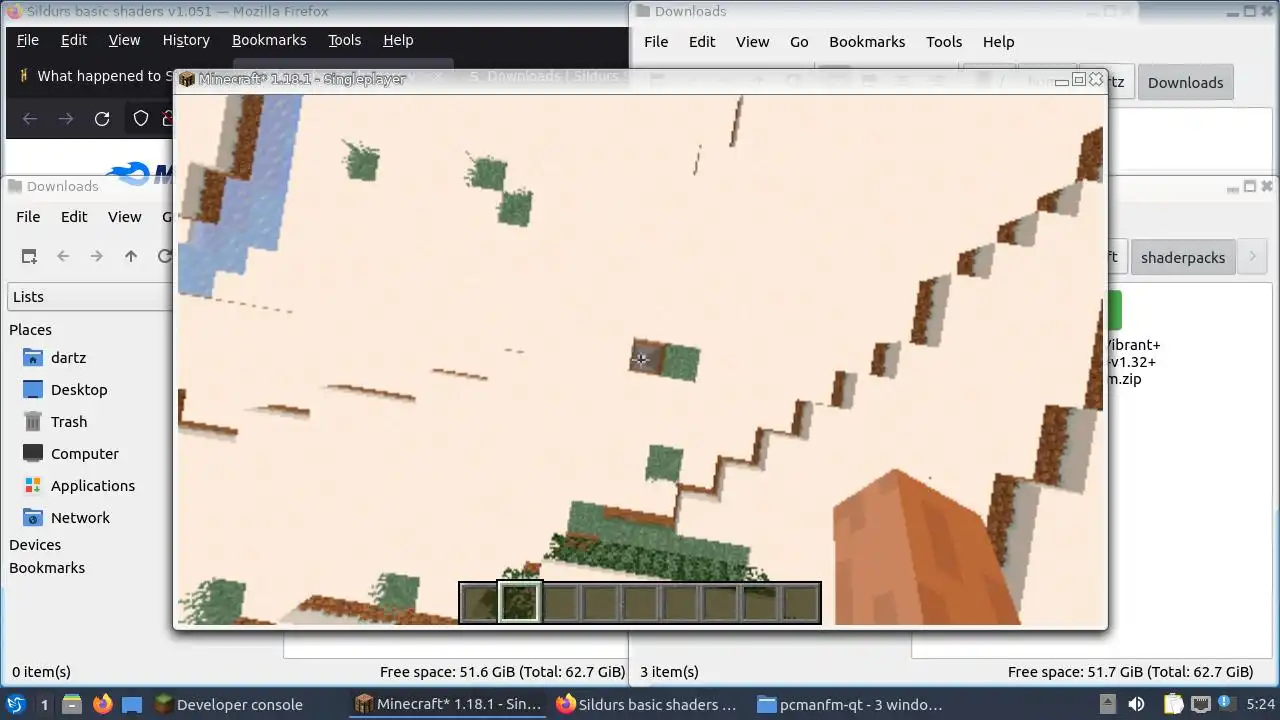Screen dimensions: 1280x720
Task: Go up one folder in left Downloads window
Action: [131, 256]
